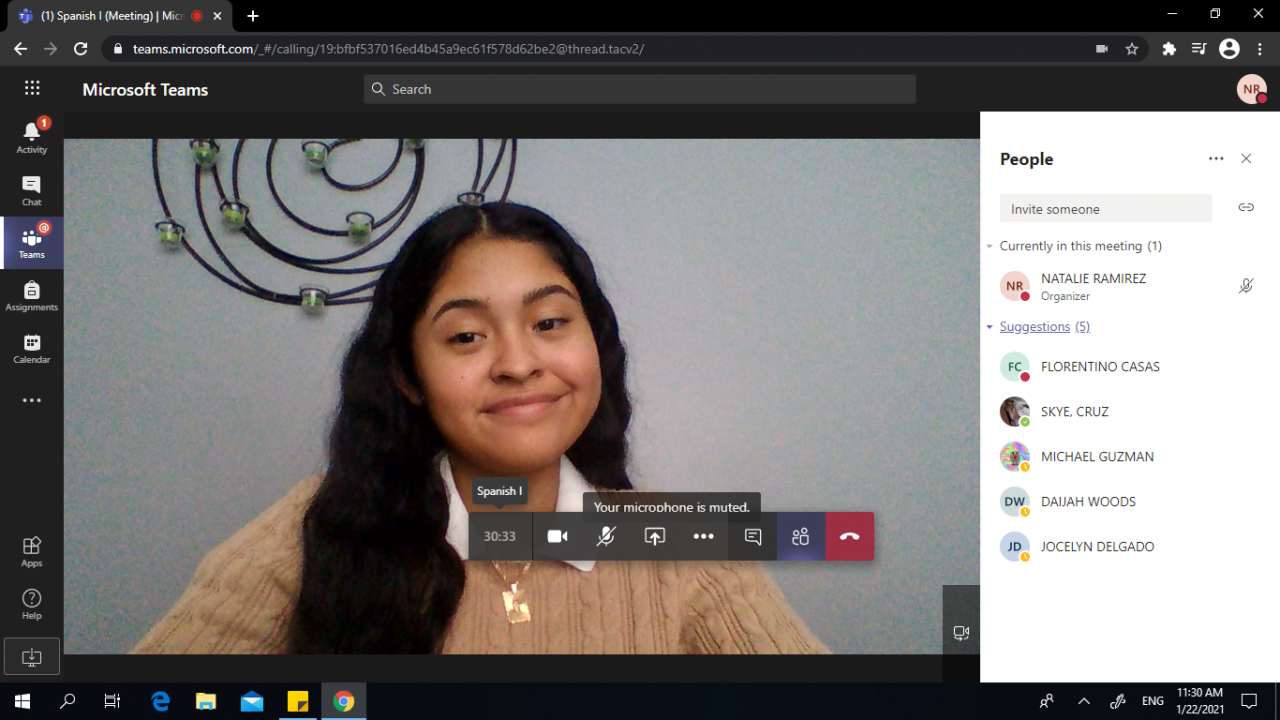Open the Calendar view

(31, 348)
